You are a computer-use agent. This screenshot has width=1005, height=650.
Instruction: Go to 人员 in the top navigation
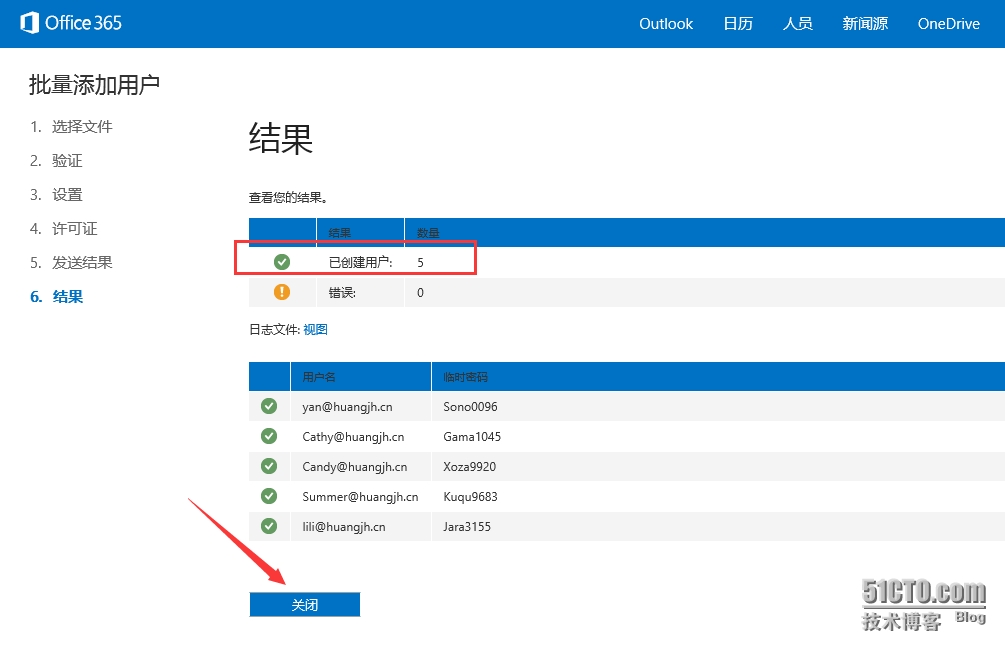797,24
